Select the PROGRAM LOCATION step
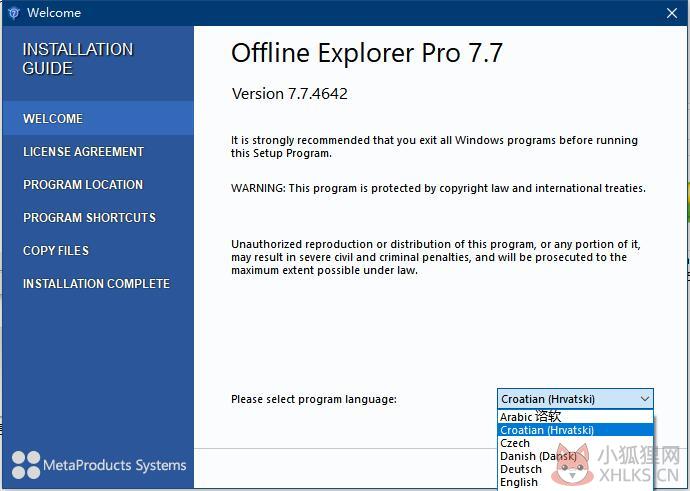This screenshot has width=690, height=491. click(x=83, y=184)
